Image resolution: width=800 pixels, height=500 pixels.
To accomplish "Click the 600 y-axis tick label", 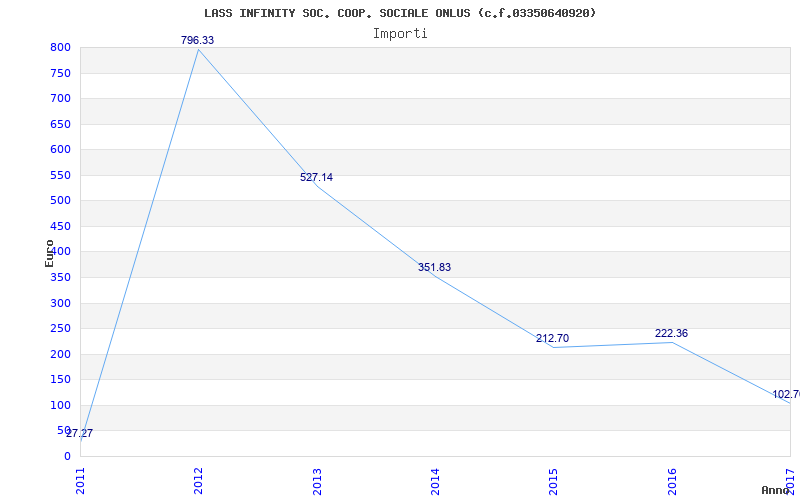I will (x=60, y=149).
